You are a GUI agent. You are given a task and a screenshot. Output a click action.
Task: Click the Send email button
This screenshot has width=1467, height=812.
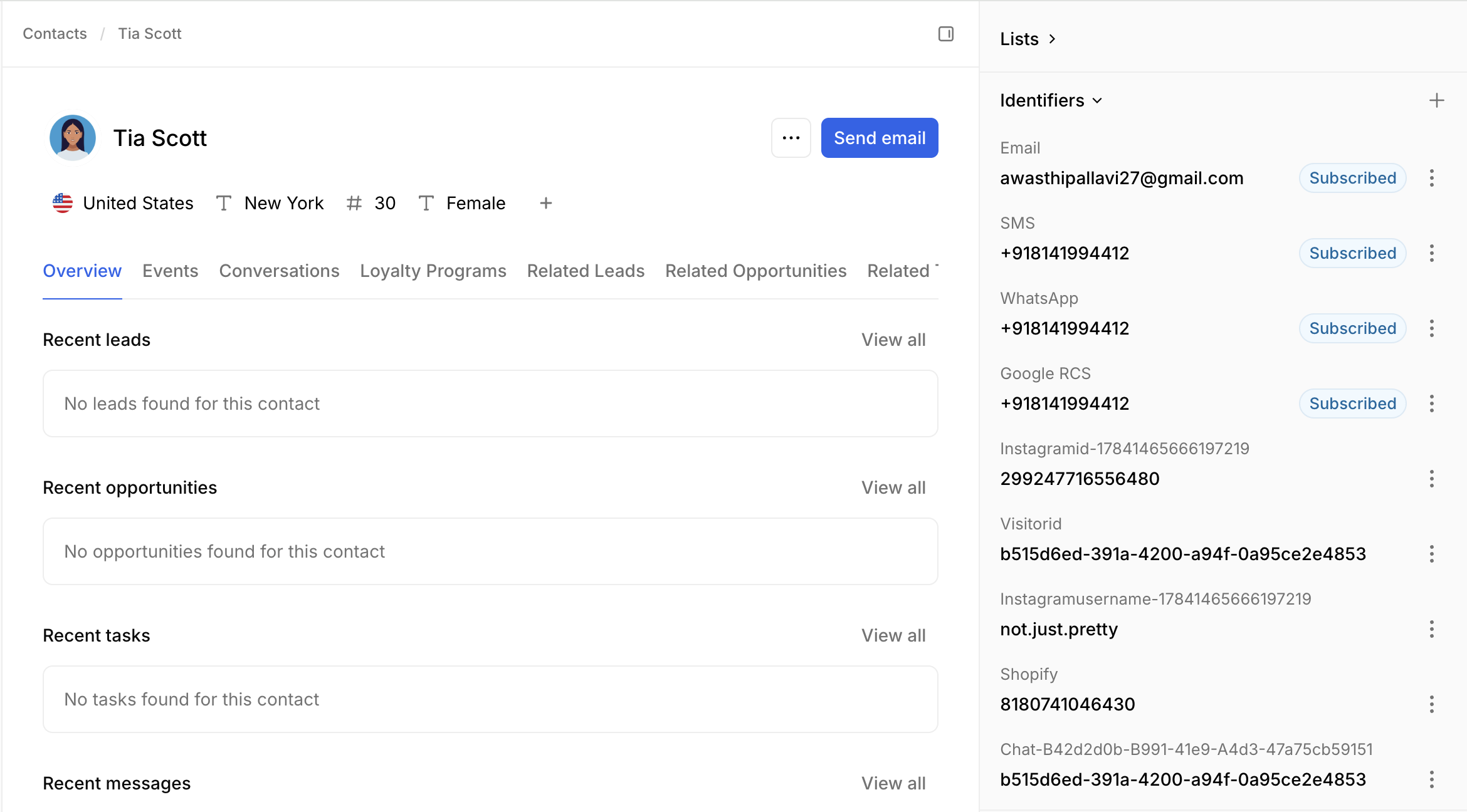pyautogui.click(x=879, y=138)
